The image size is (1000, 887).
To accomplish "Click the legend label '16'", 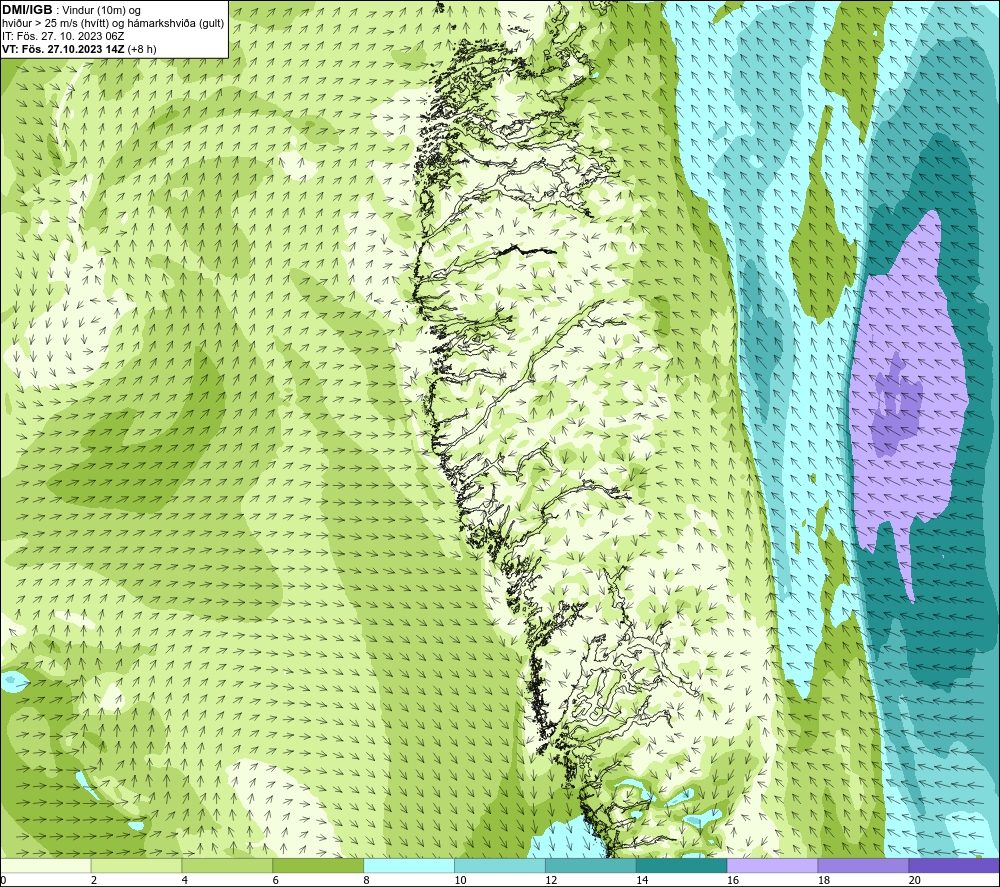I will point(733,881).
